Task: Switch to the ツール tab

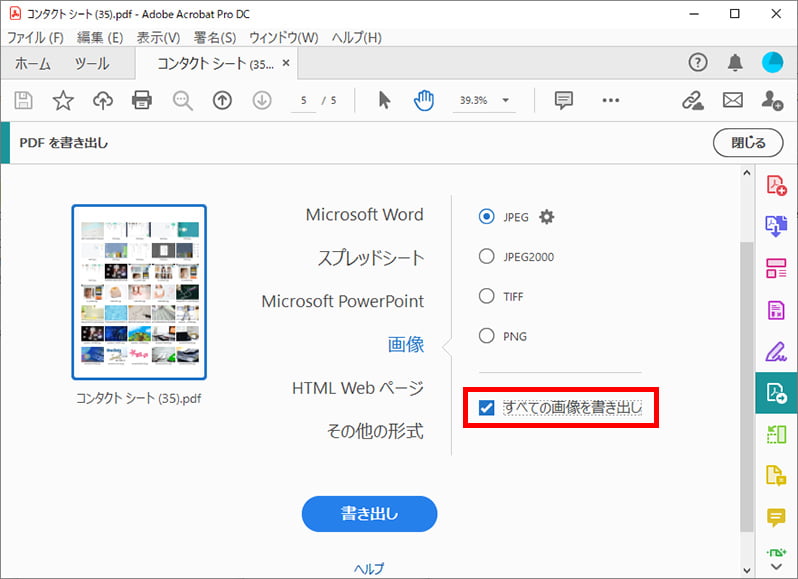Action: tap(92, 63)
